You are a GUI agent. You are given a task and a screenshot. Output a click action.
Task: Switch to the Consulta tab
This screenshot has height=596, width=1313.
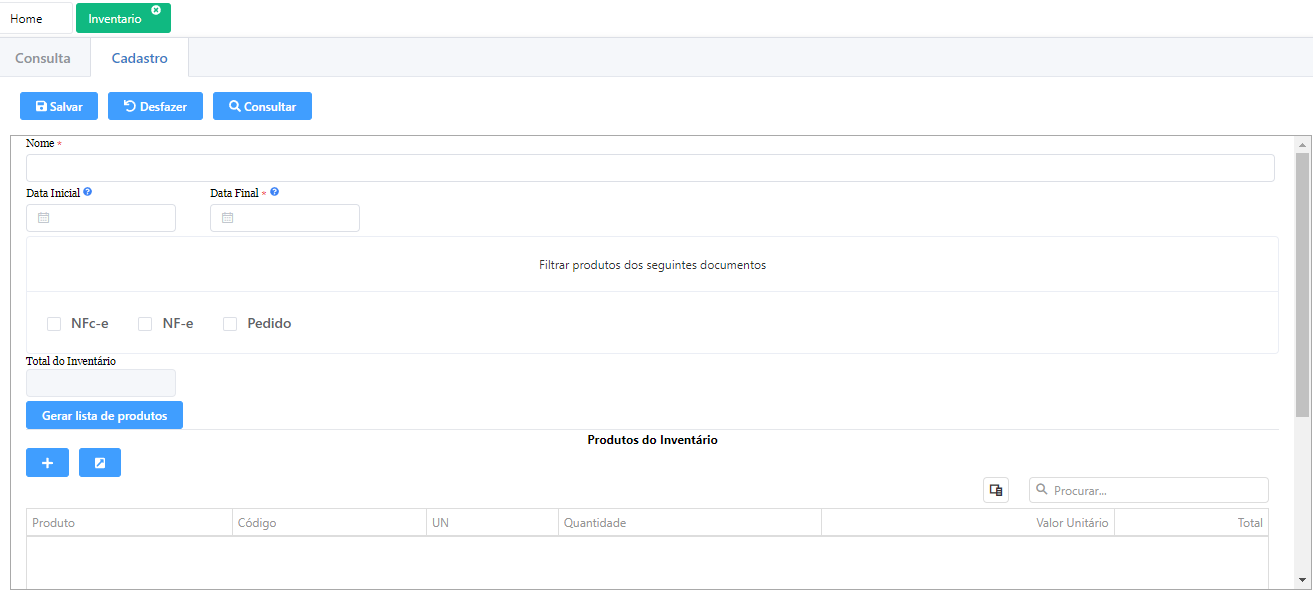pos(43,58)
